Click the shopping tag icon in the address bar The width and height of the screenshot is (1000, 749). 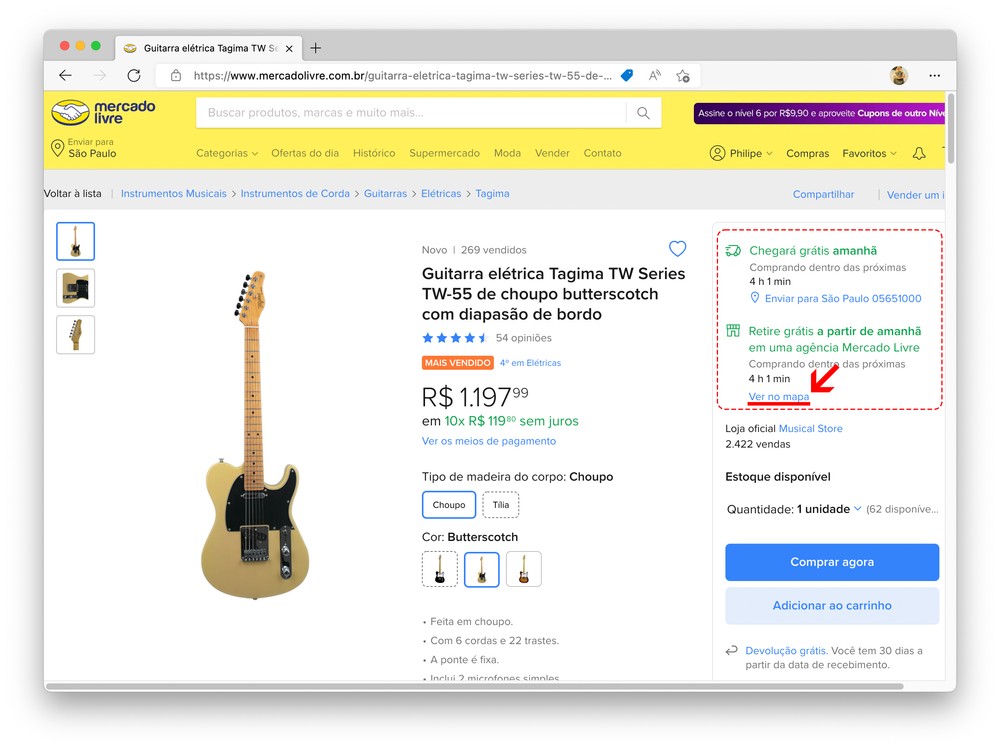point(627,75)
